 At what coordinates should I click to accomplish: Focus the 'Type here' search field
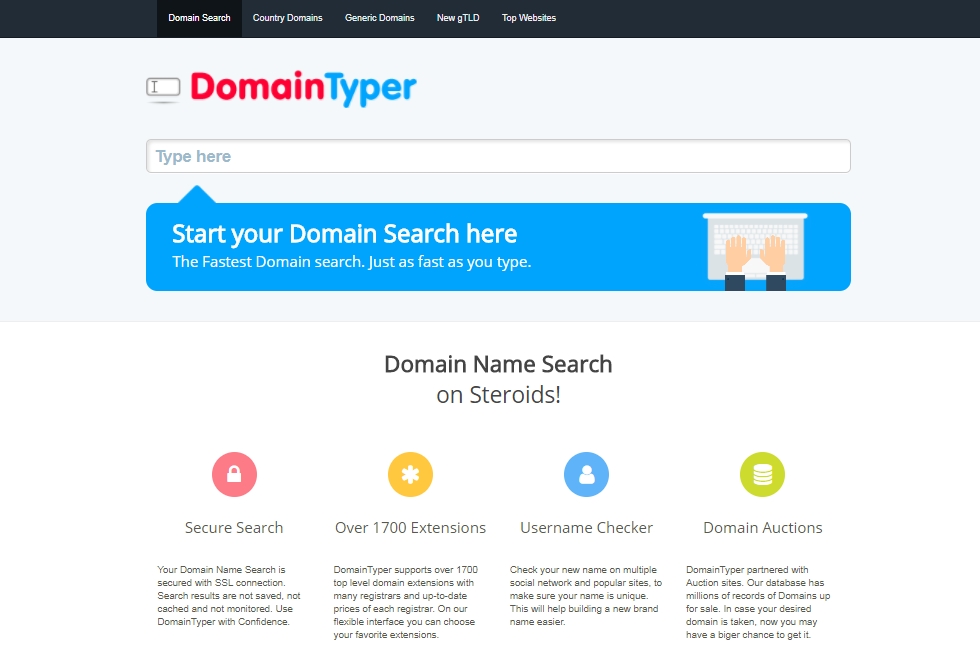point(498,156)
